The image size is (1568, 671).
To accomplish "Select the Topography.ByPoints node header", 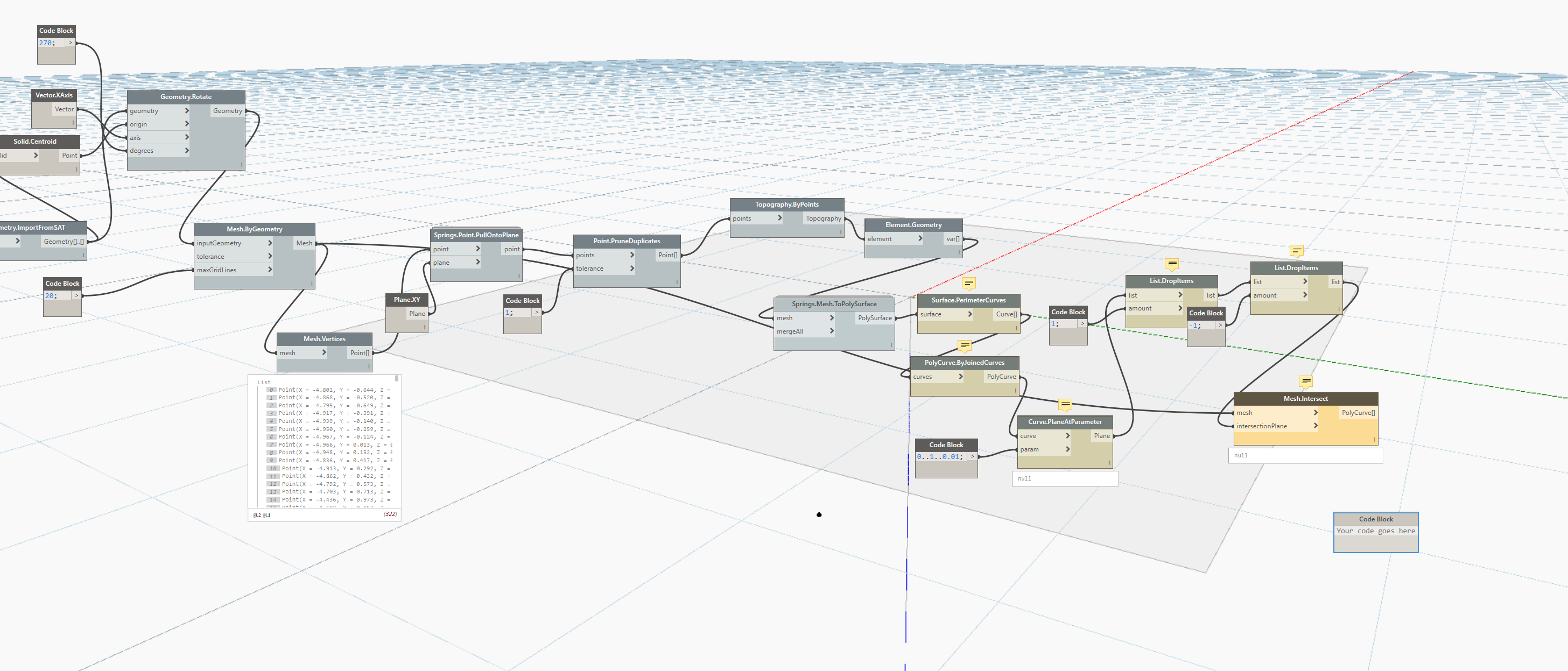I will pos(786,204).
